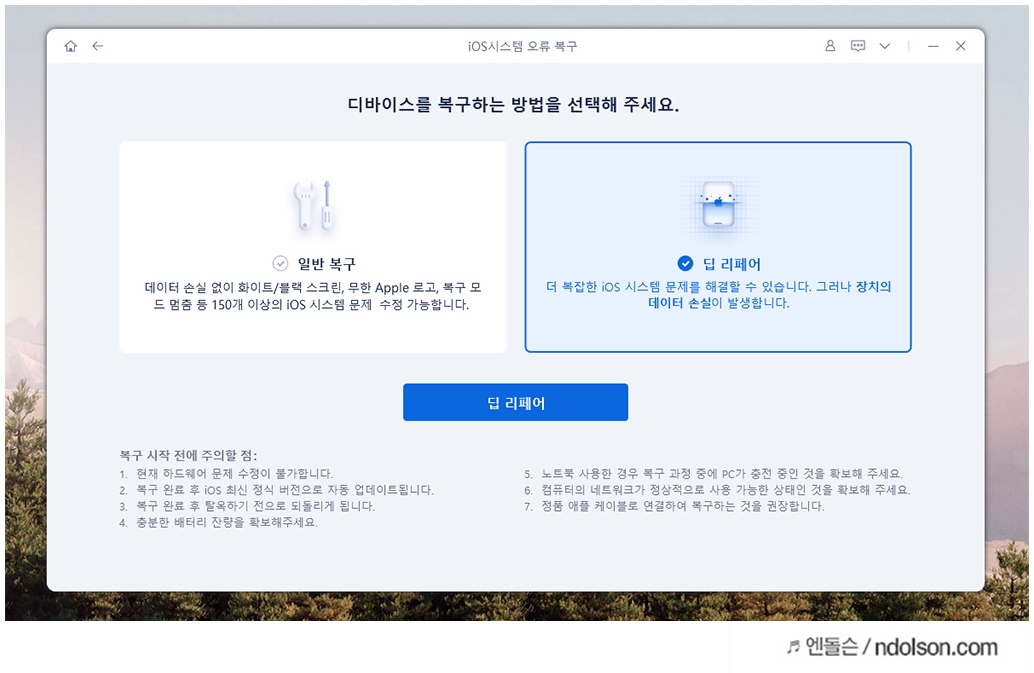This screenshot has height=673, width=1034.
Task: Click the blue 딥 리페어 button
Action: [x=515, y=402]
